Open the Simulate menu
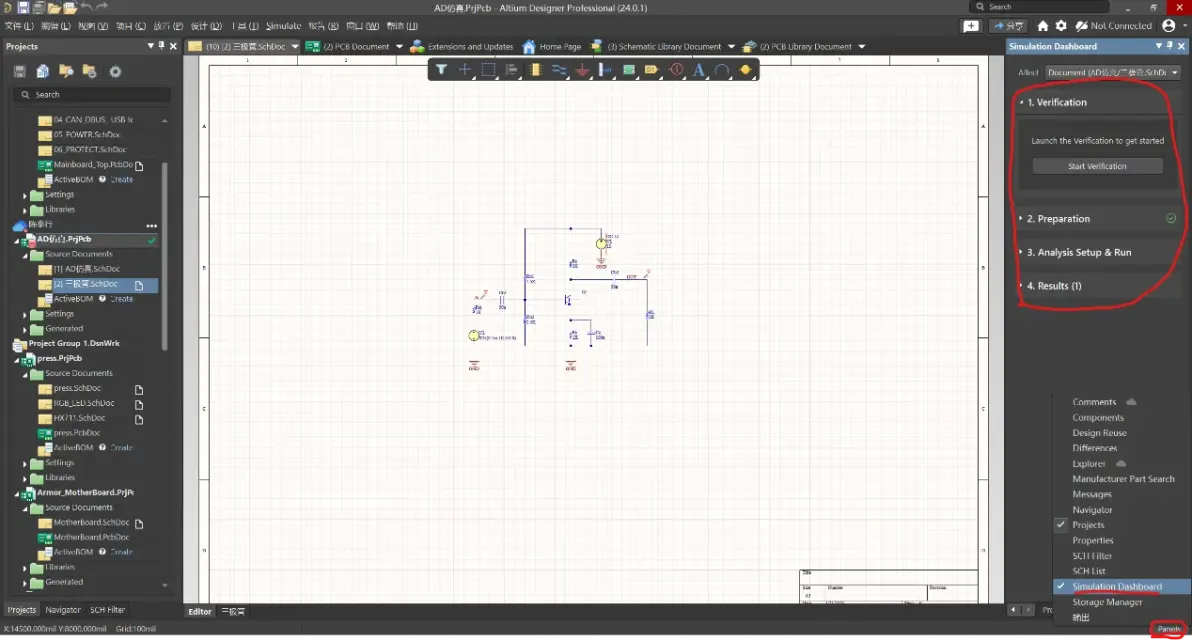The width and height of the screenshot is (1192, 640). coord(283,26)
